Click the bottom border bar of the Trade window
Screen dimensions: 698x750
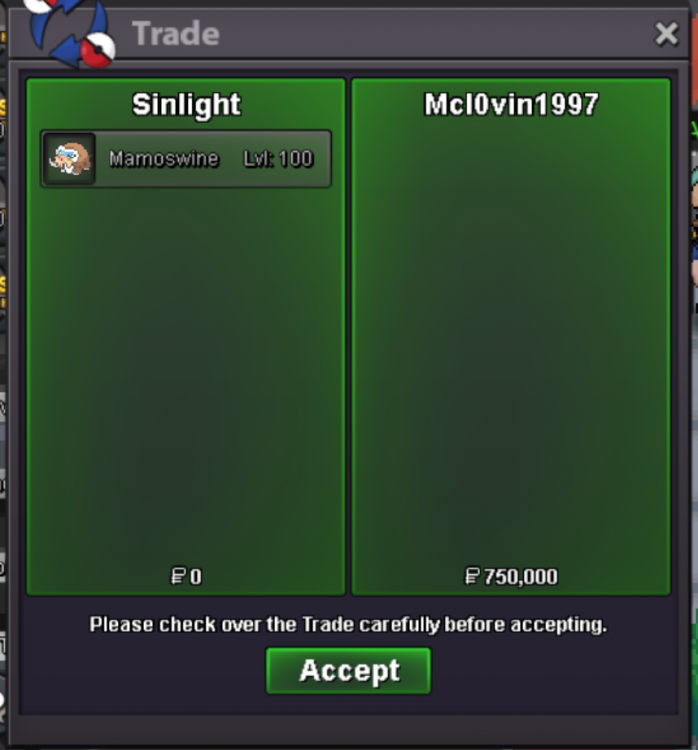[348, 730]
